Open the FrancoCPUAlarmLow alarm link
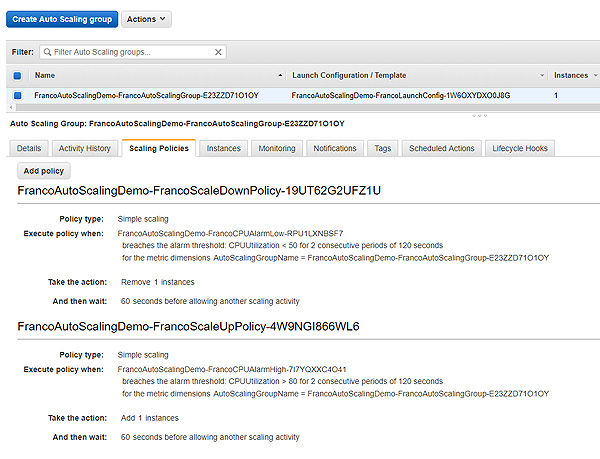 pos(230,233)
